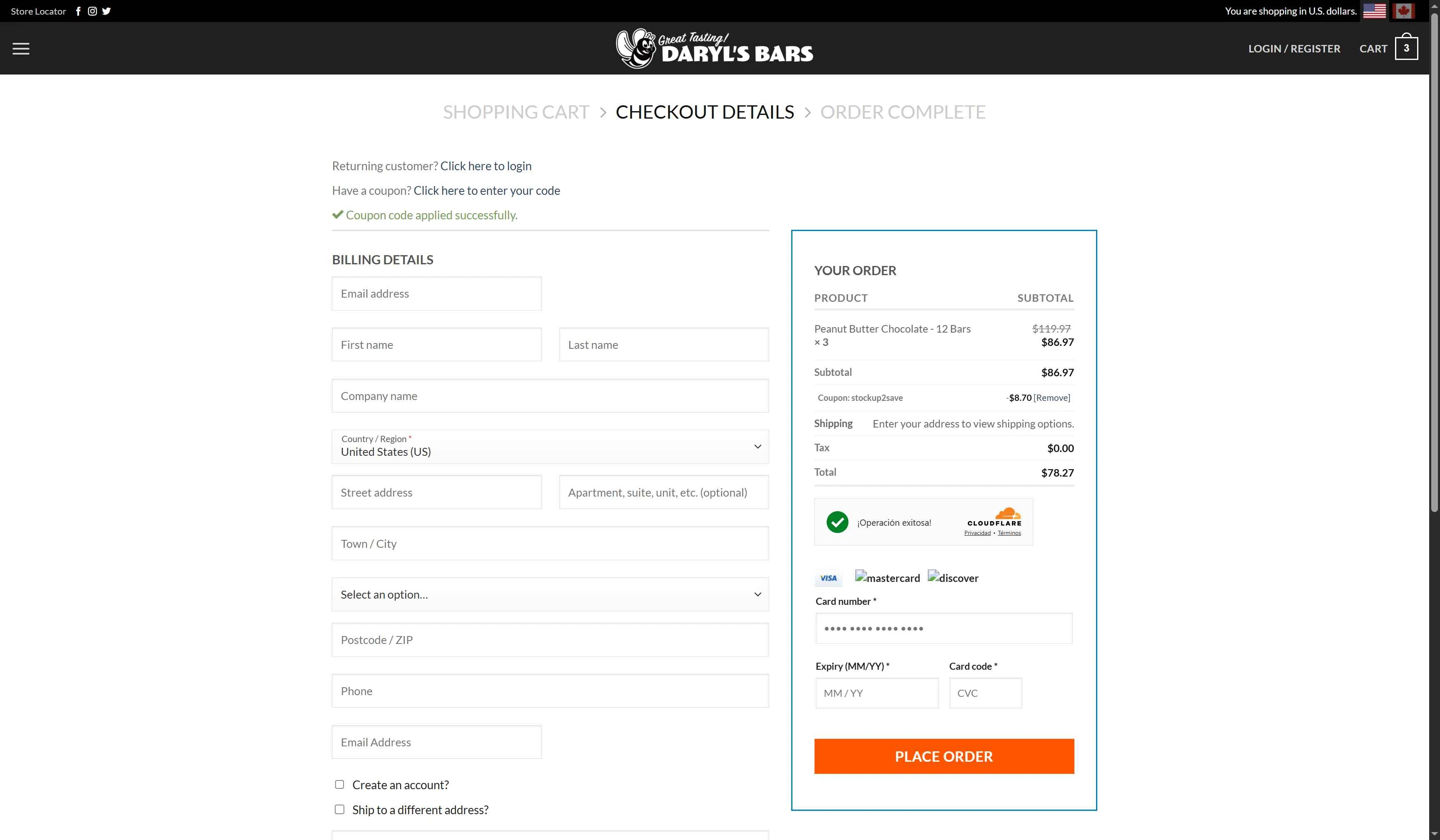Click the Daryl's Bars logo

tap(714, 48)
